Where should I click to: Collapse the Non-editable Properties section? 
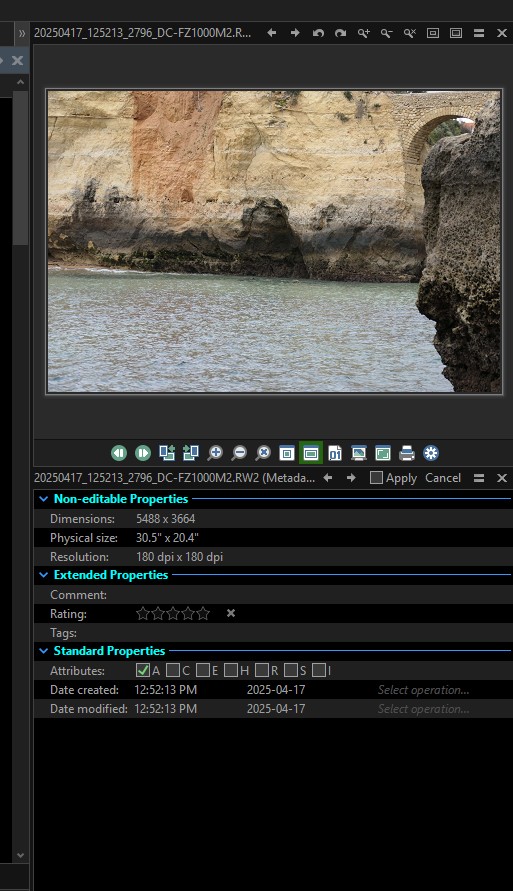click(44, 499)
